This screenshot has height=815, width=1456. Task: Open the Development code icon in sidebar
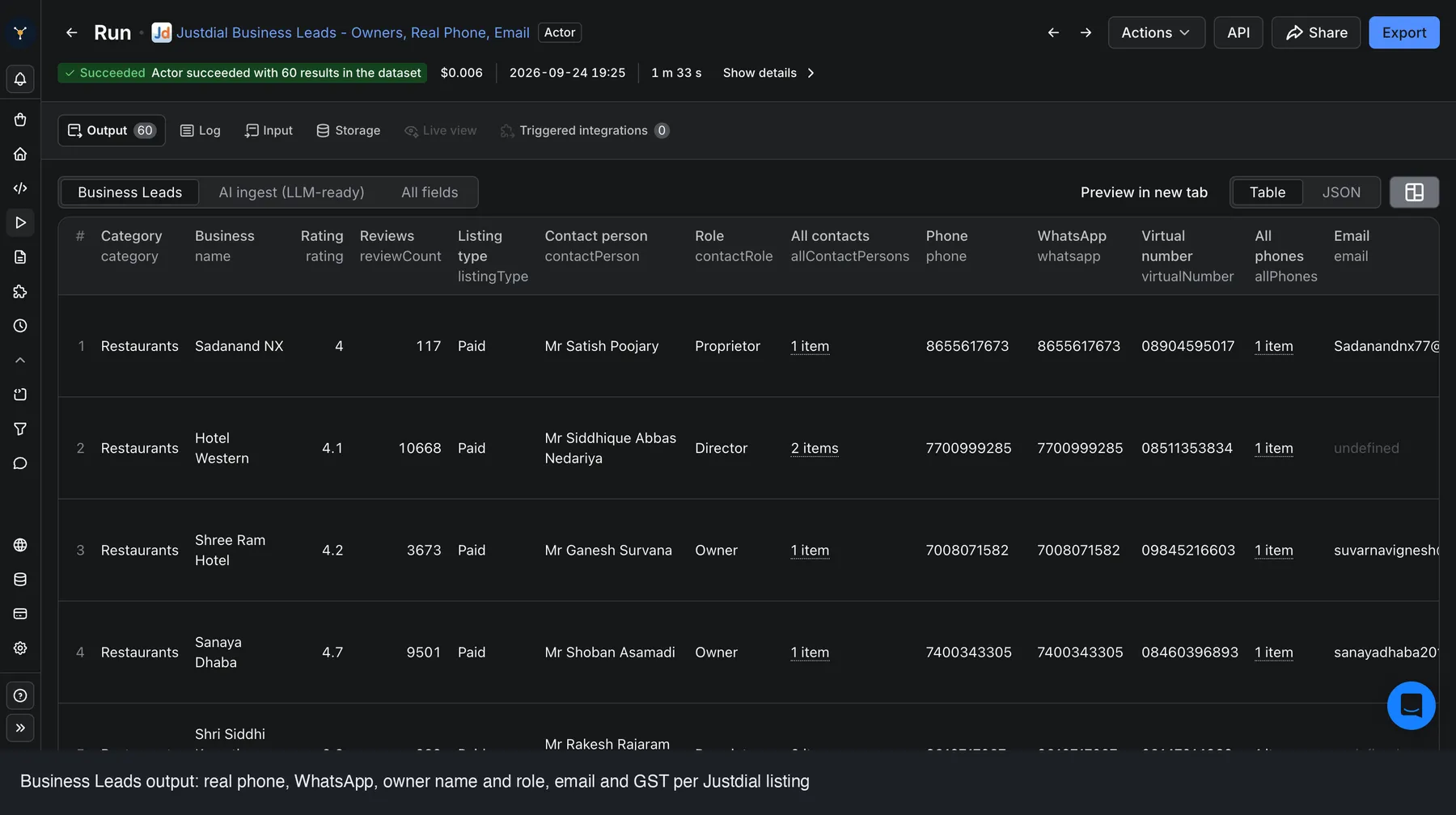pos(20,188)
